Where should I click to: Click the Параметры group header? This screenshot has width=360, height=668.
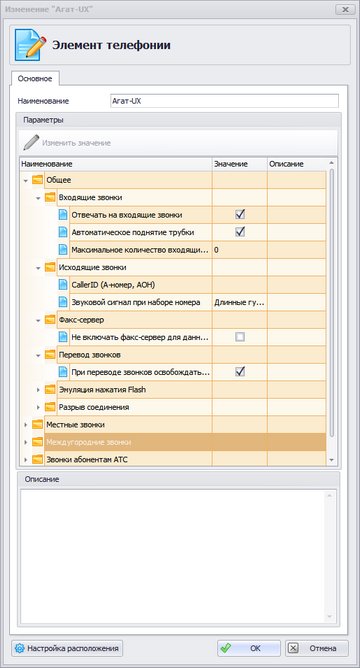click(x=179, y=120)
